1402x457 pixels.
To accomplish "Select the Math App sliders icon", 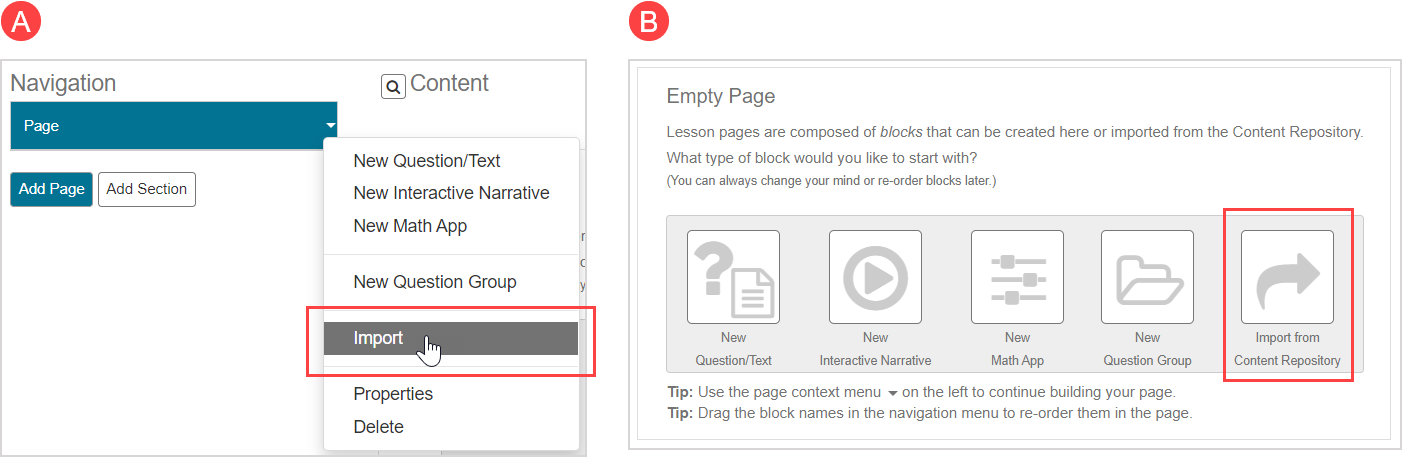I will (x=1017, y=277).
